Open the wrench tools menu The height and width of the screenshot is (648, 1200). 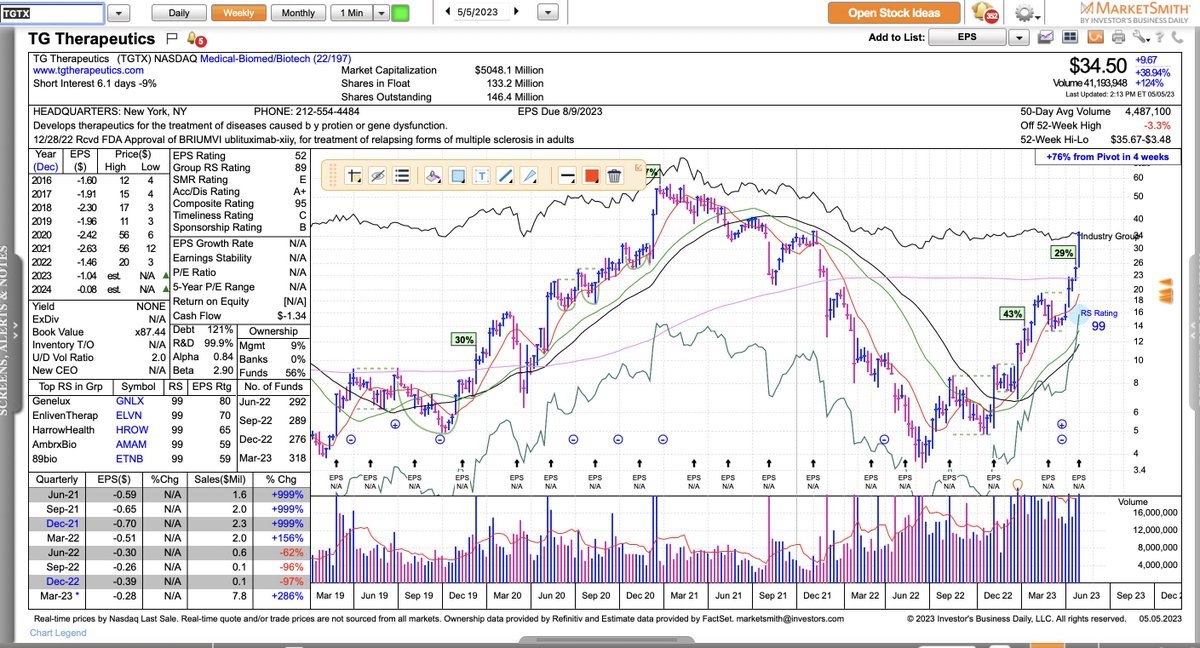point(1143,38)
